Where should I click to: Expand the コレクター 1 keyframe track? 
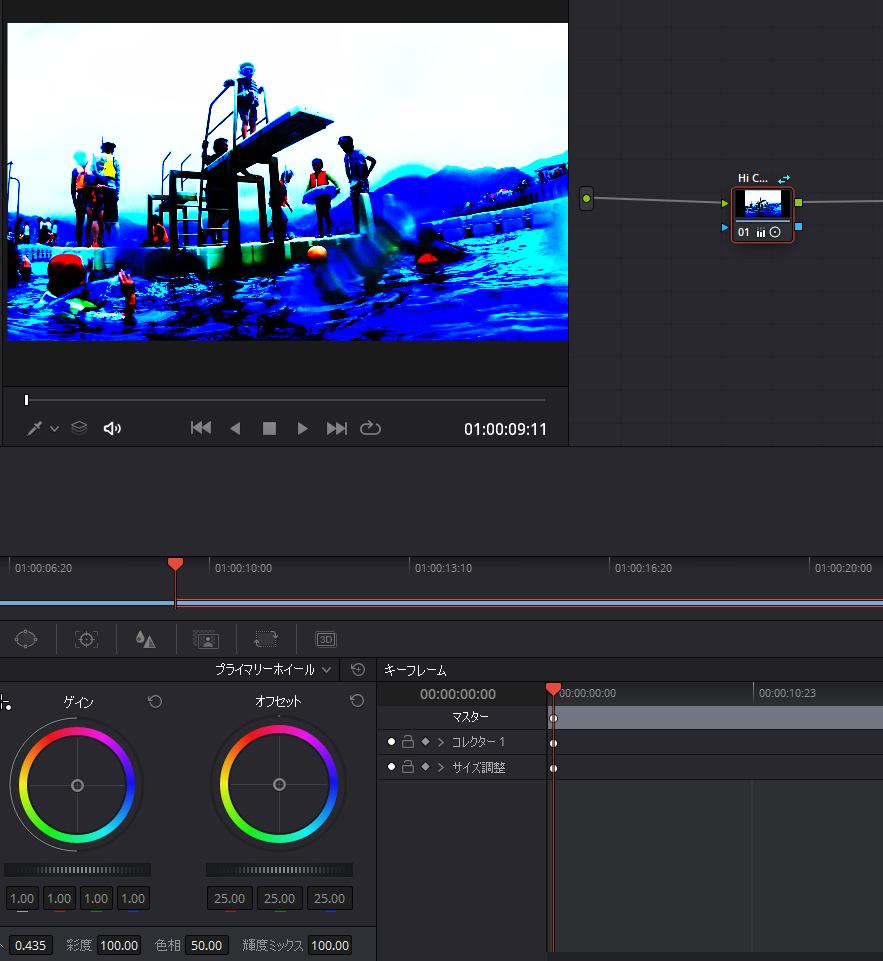[440, 742]
